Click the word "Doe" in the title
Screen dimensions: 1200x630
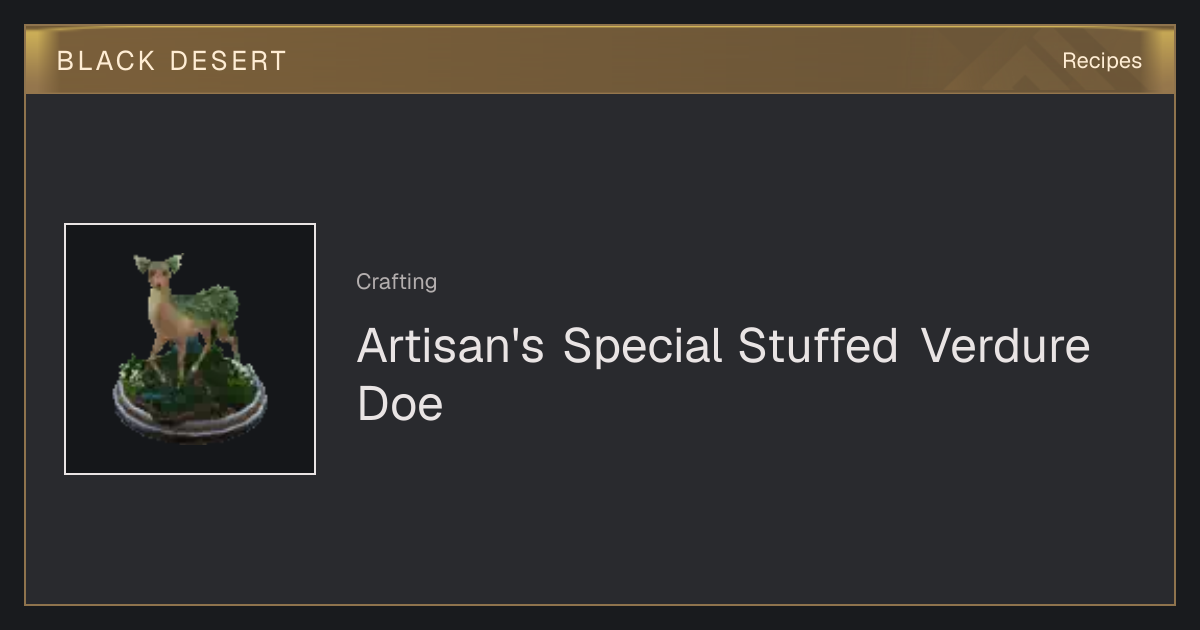click(x=400, y=405)
